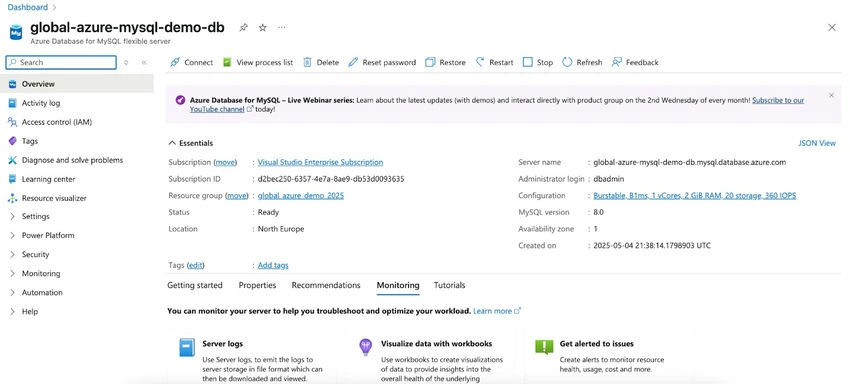The width and height of the screenshot is (850, 384).
Task: Refresh the overview page
Action: pos(582,62)
